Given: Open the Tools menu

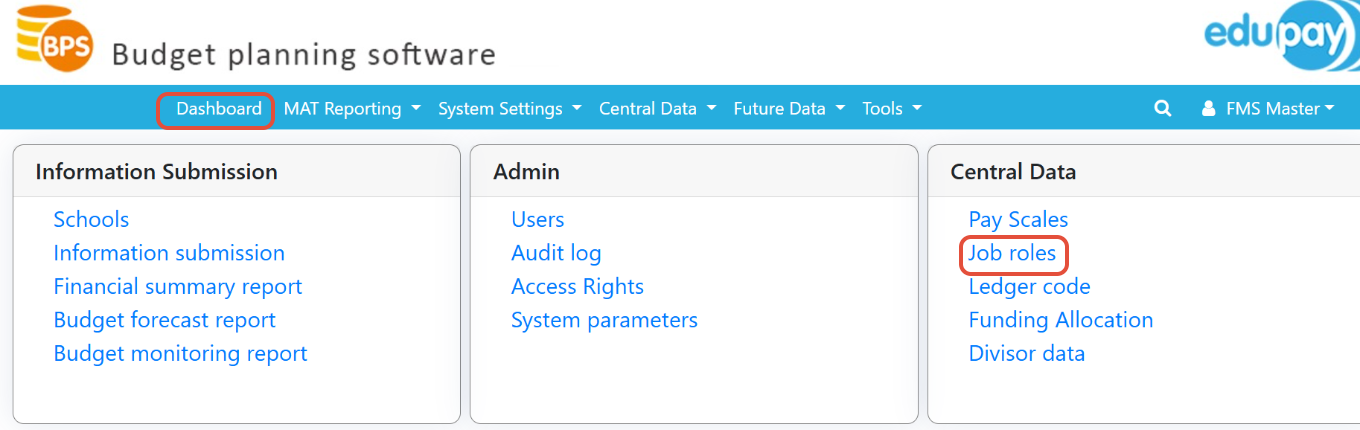Looking at the screenshot, I should [x=892, y=109].
